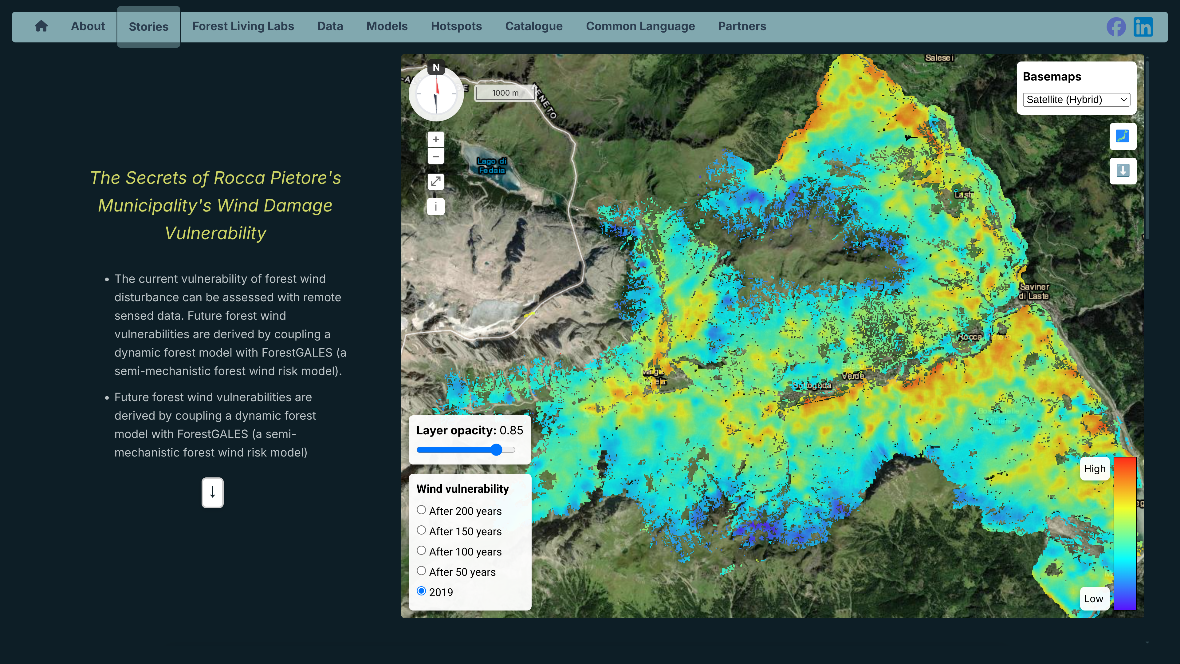Open the Common Language page
The width and height of the screenshot is (1180, 664).
tap(640, 26)
